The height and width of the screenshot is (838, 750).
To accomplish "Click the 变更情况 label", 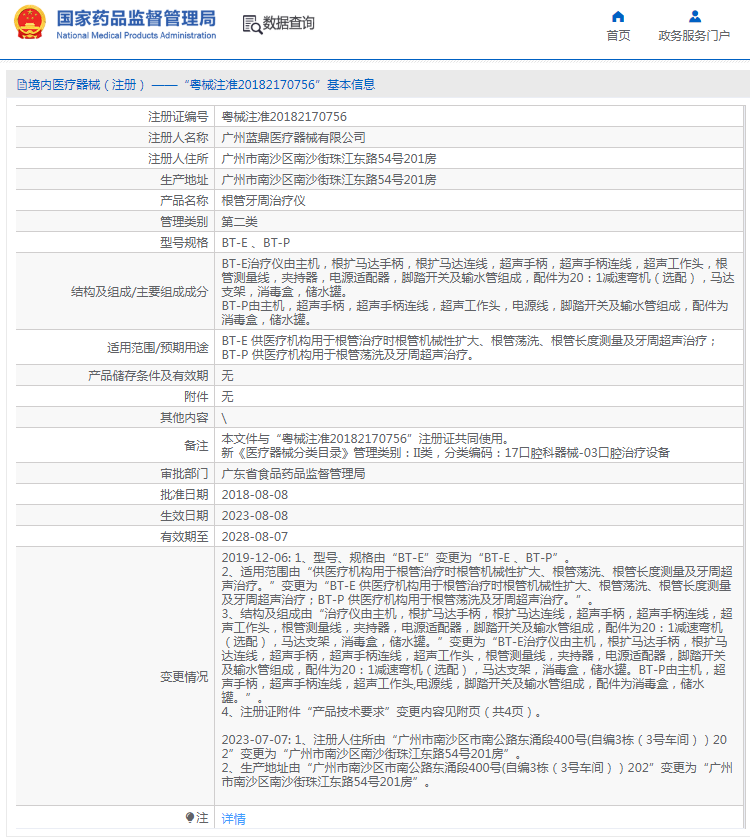I will pyautogui.click(x=184, y=677).
